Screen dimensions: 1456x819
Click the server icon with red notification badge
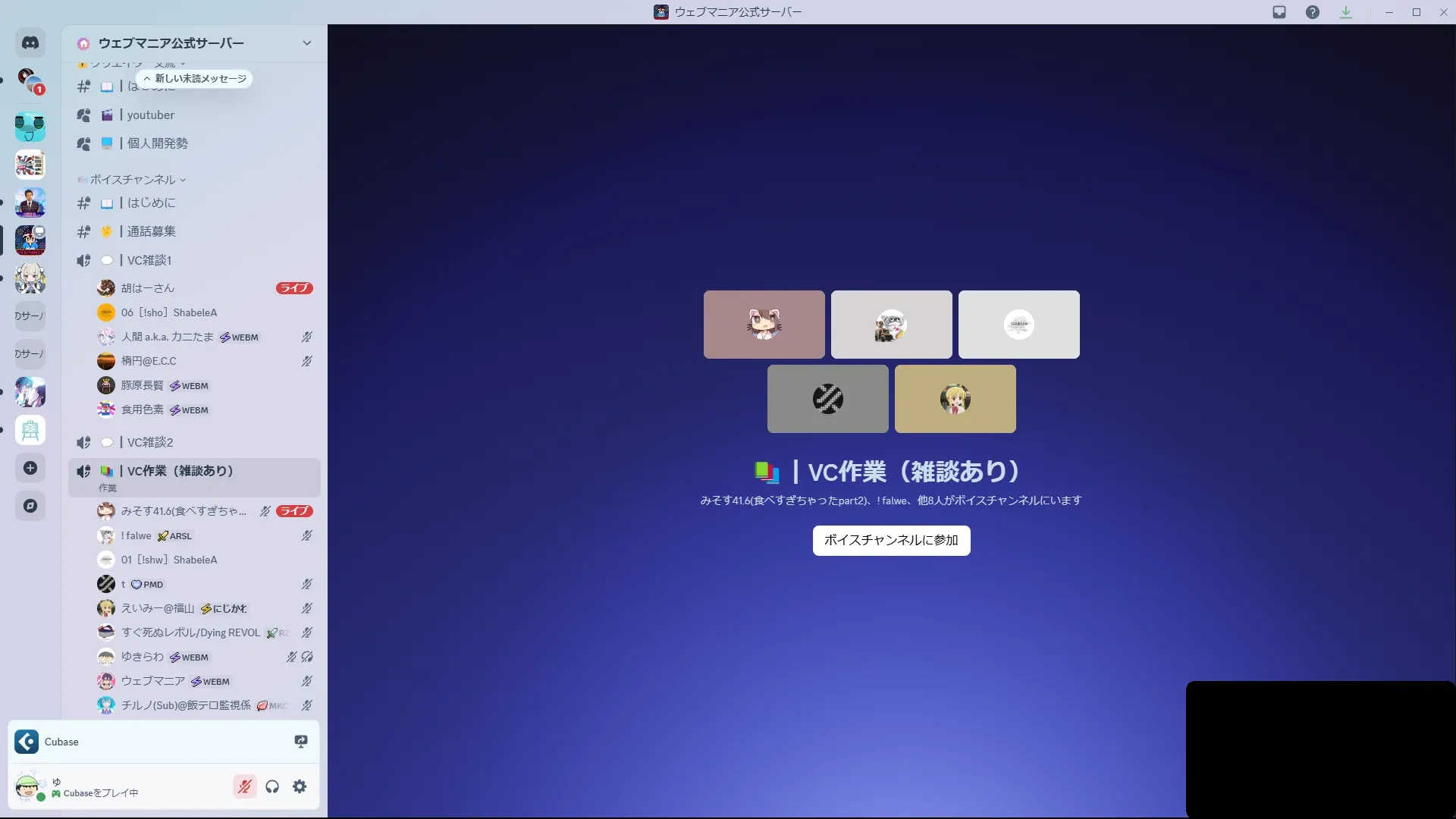click(30, 80)
